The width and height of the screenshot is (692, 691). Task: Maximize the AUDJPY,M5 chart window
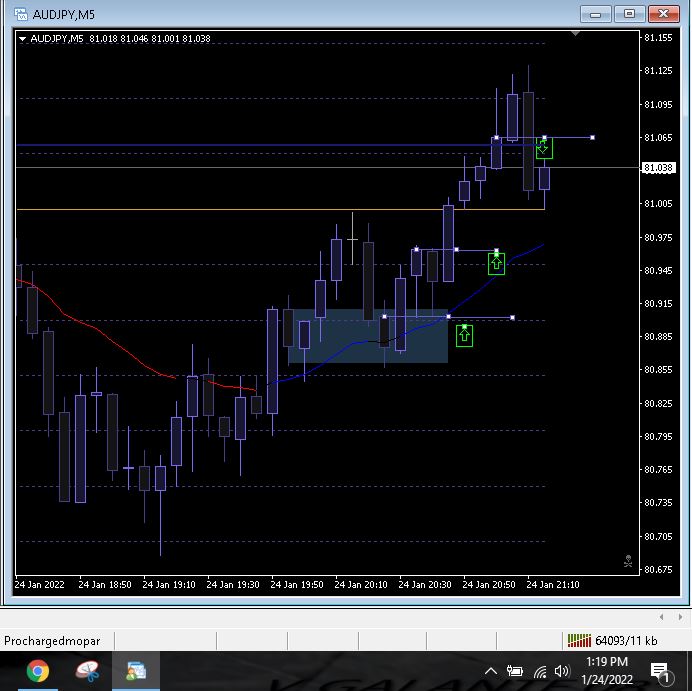[629, 14]
